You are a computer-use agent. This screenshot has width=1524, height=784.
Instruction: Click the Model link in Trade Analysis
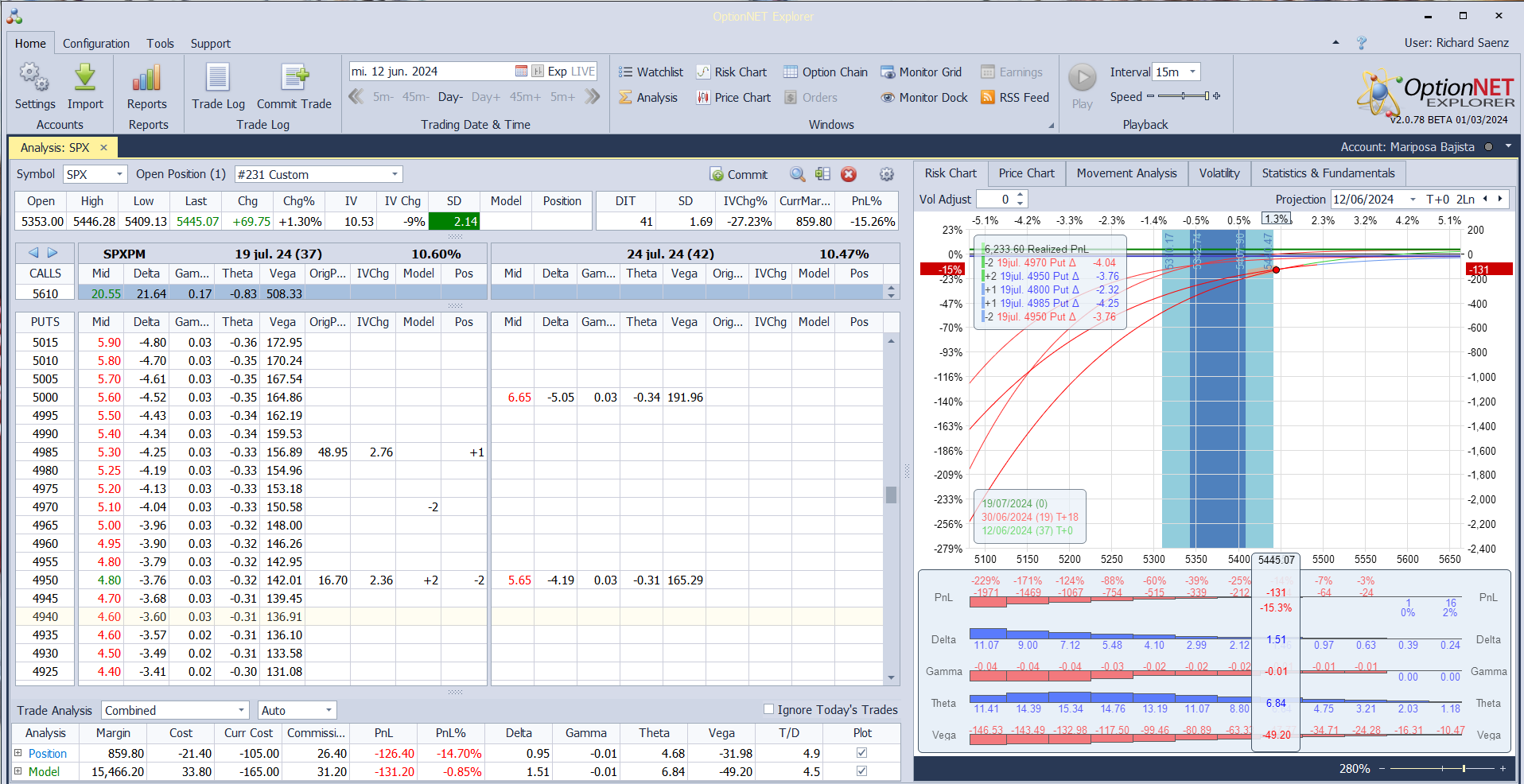click(x=44, y=771)
